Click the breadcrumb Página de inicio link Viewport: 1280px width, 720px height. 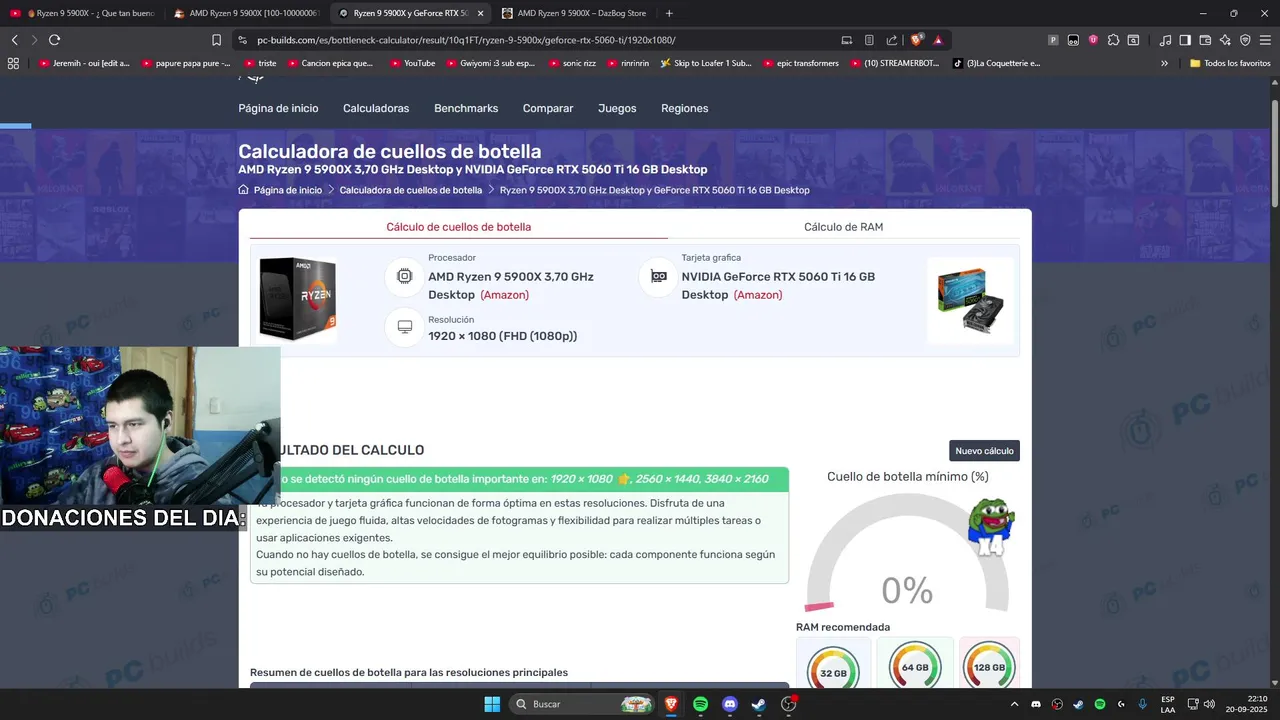click(x=288, y=190)
